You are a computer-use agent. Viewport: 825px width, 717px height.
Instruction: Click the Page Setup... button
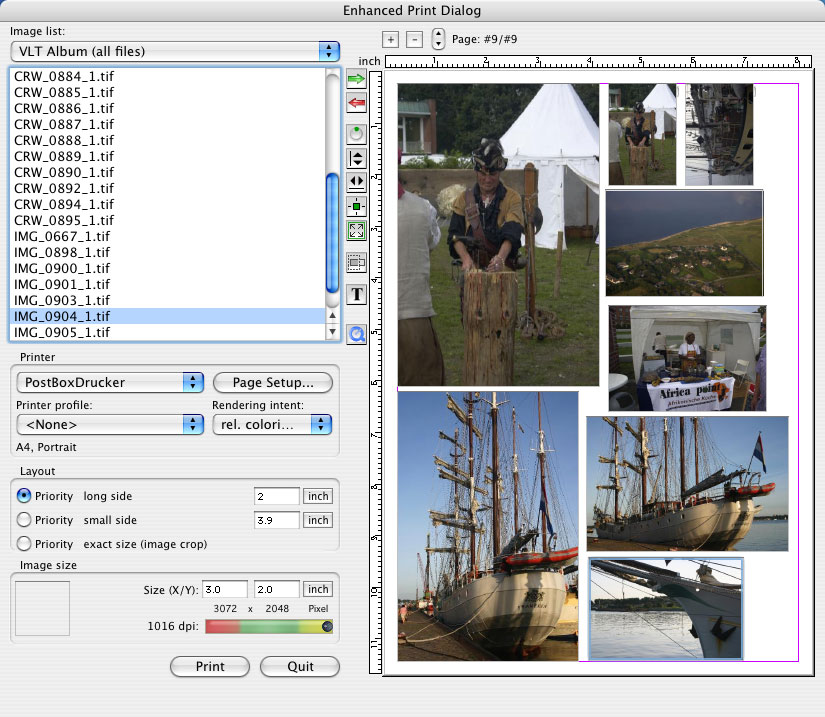point(272,382)
